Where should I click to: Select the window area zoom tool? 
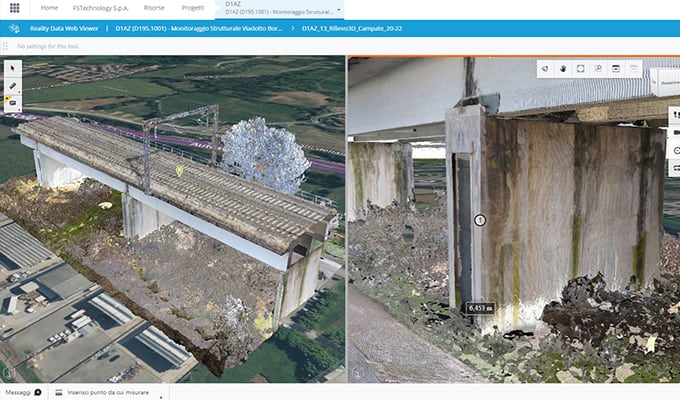[598, 69]
